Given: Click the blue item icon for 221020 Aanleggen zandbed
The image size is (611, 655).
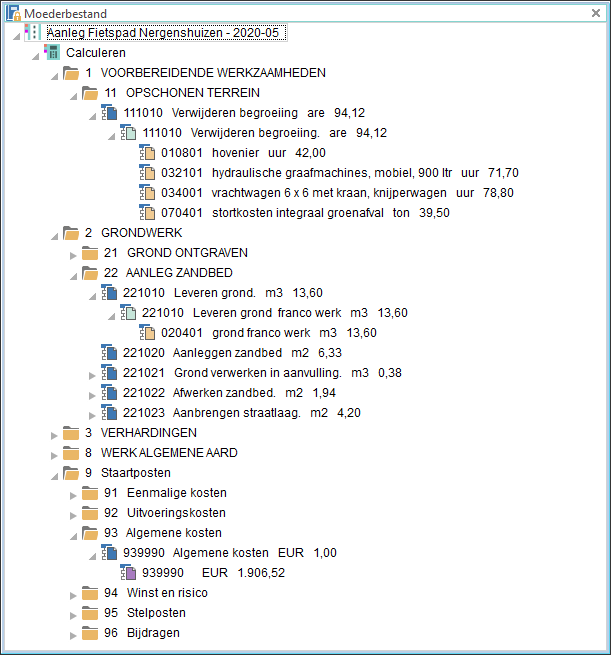Looking at the screenshot, I should 110,353.
